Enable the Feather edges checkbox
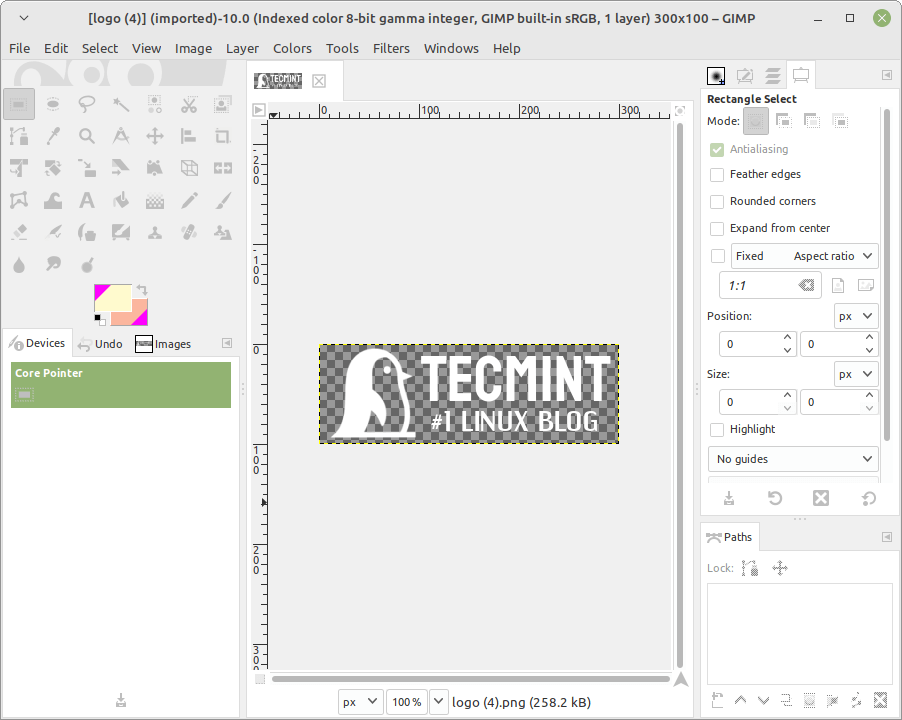This screenshot has height=720, width=902. pyautogui.click(x=716, y=174)
